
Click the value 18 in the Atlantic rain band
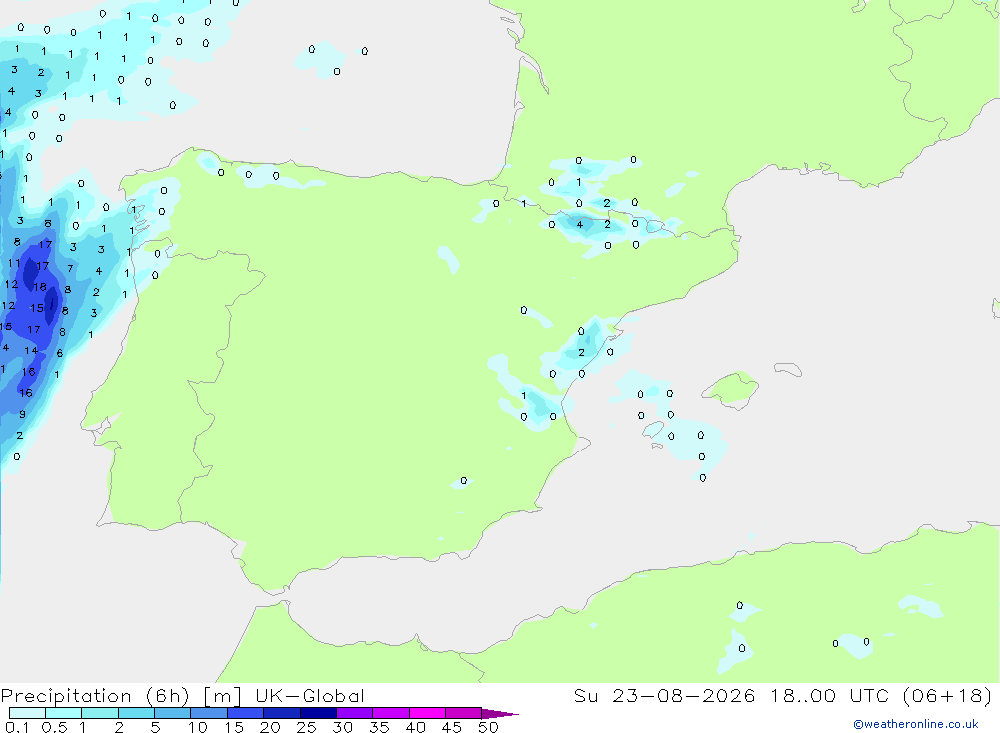click(40, 287)
